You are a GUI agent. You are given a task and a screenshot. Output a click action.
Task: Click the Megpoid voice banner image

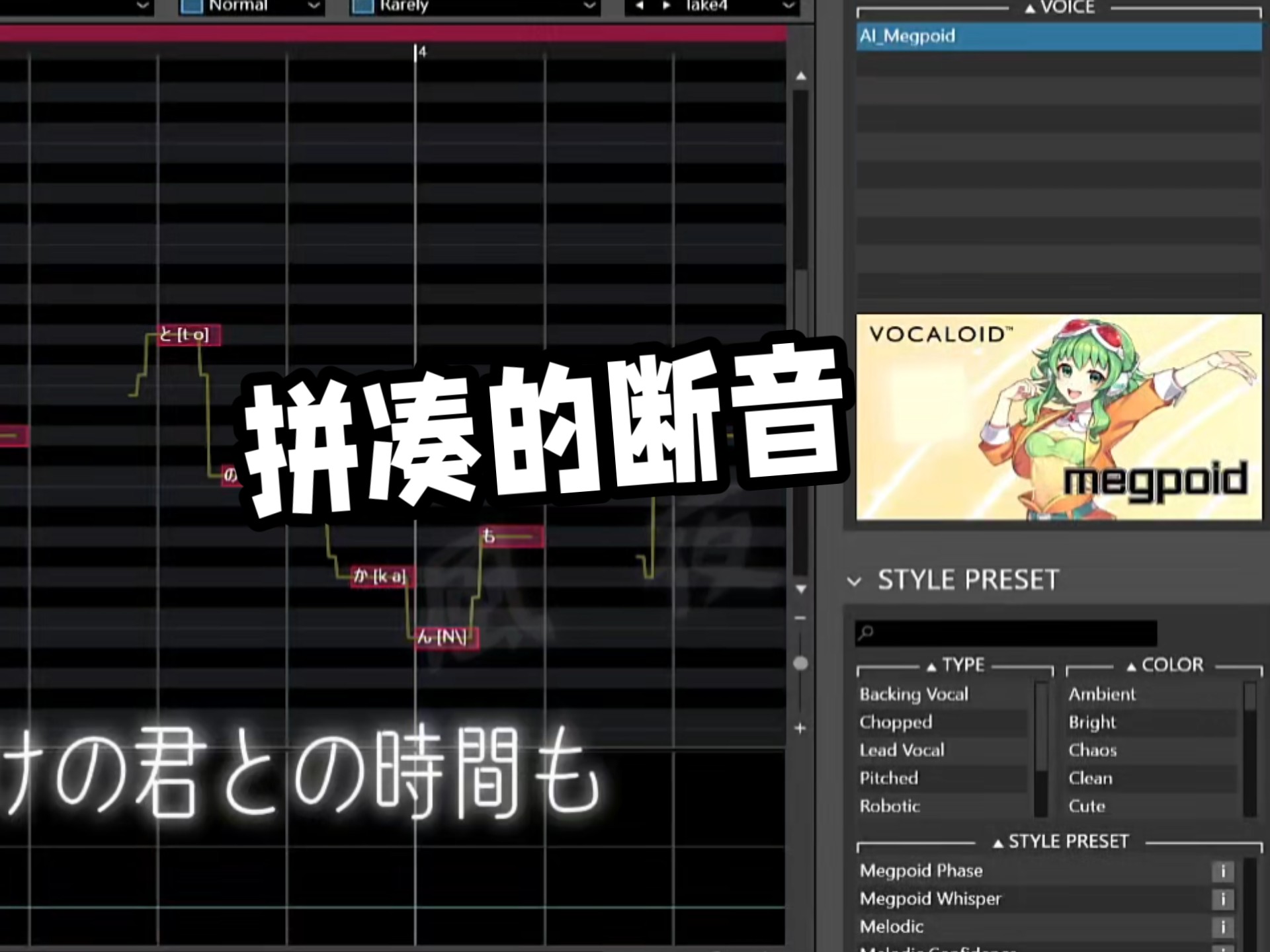coord(1059,417)
